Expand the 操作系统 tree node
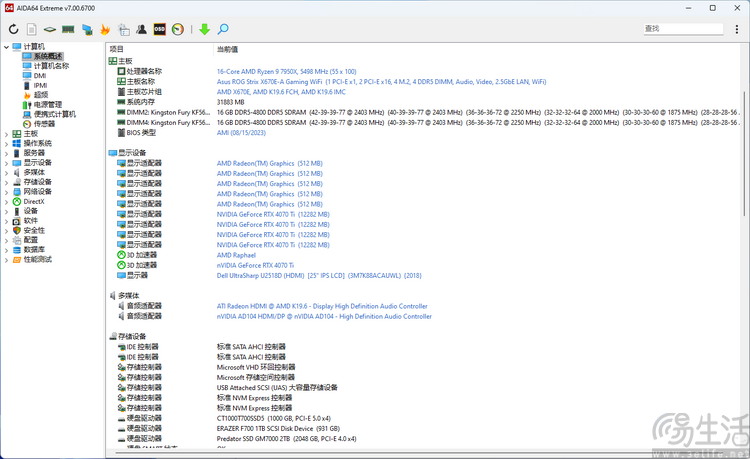Viewport: 750px width, 459px height. [x=6, y=144]
